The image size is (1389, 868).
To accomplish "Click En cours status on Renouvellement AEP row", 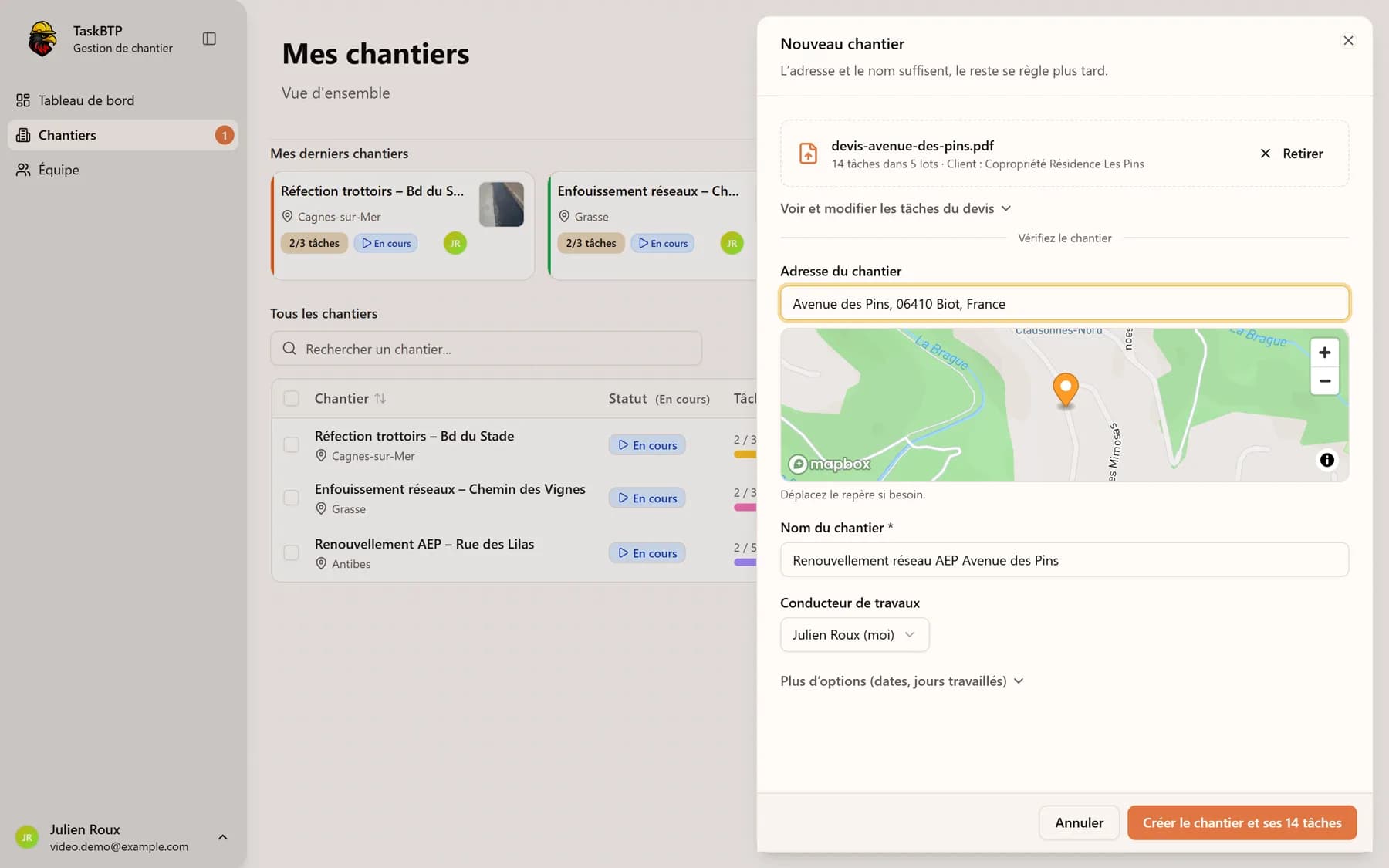I will pyautogui.click(x=647, y=553).
